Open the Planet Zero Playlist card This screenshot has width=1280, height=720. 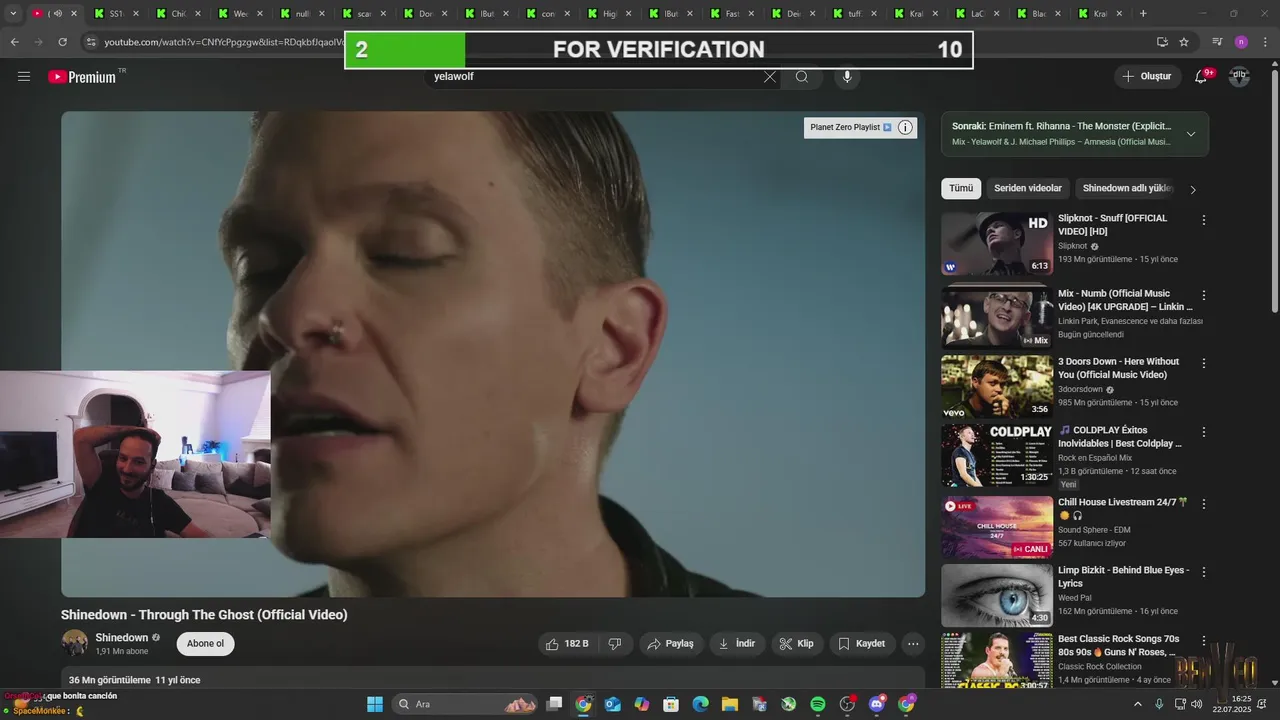(851, 127)
